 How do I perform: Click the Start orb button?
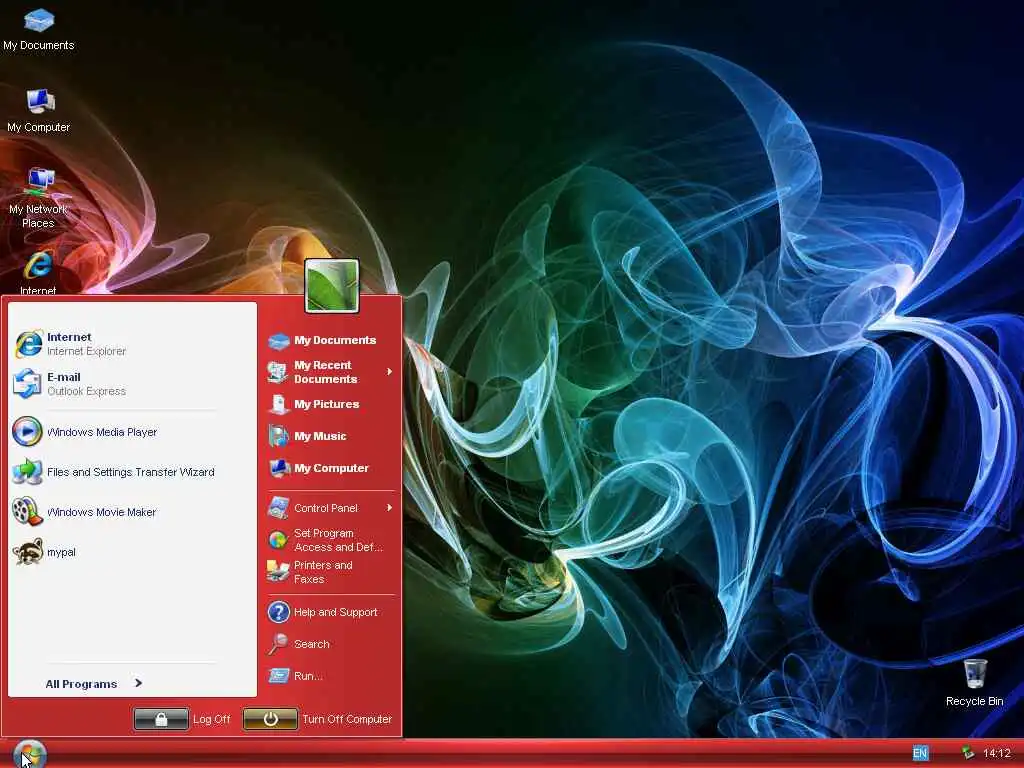click(x=29, y=754)
